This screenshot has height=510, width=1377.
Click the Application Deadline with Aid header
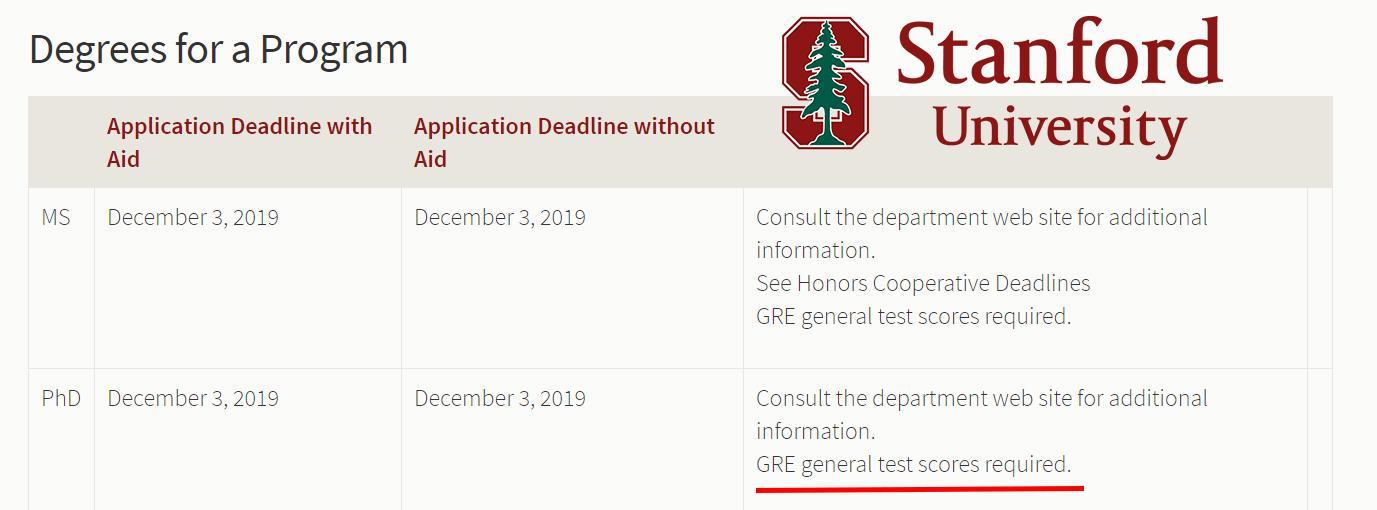[x=240, y=142]
